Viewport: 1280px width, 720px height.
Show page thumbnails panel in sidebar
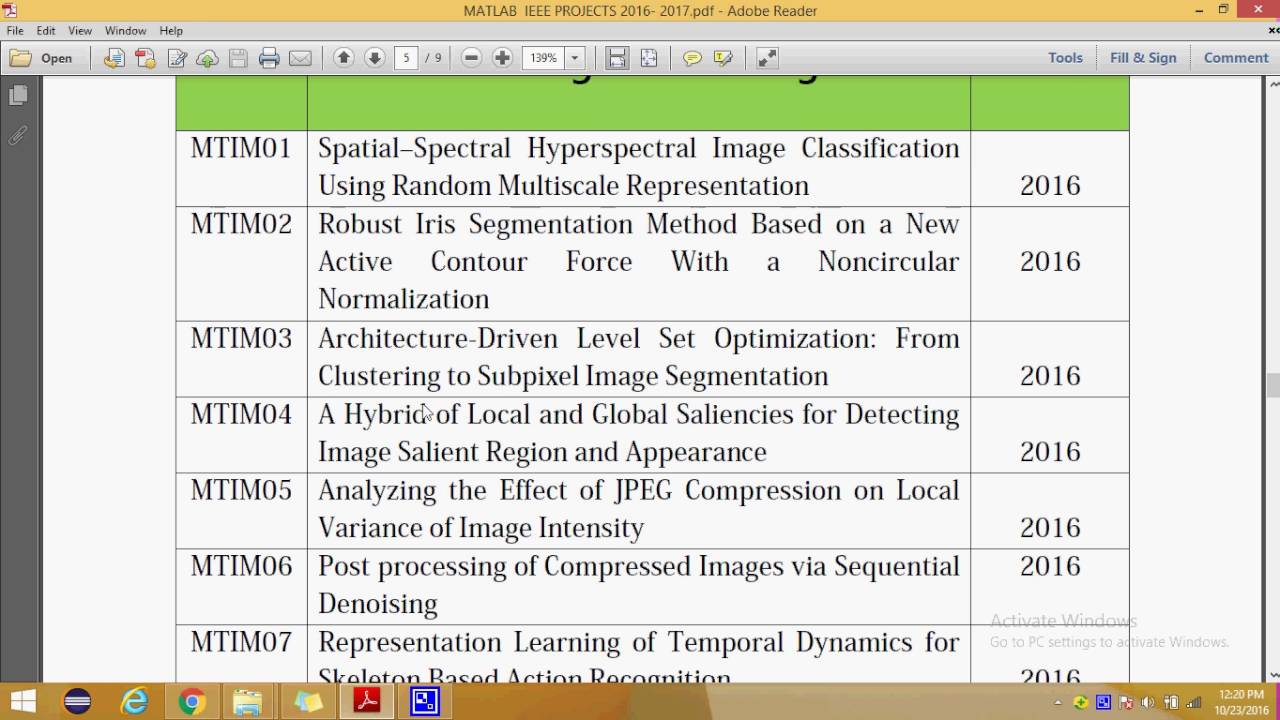point(17,96)
